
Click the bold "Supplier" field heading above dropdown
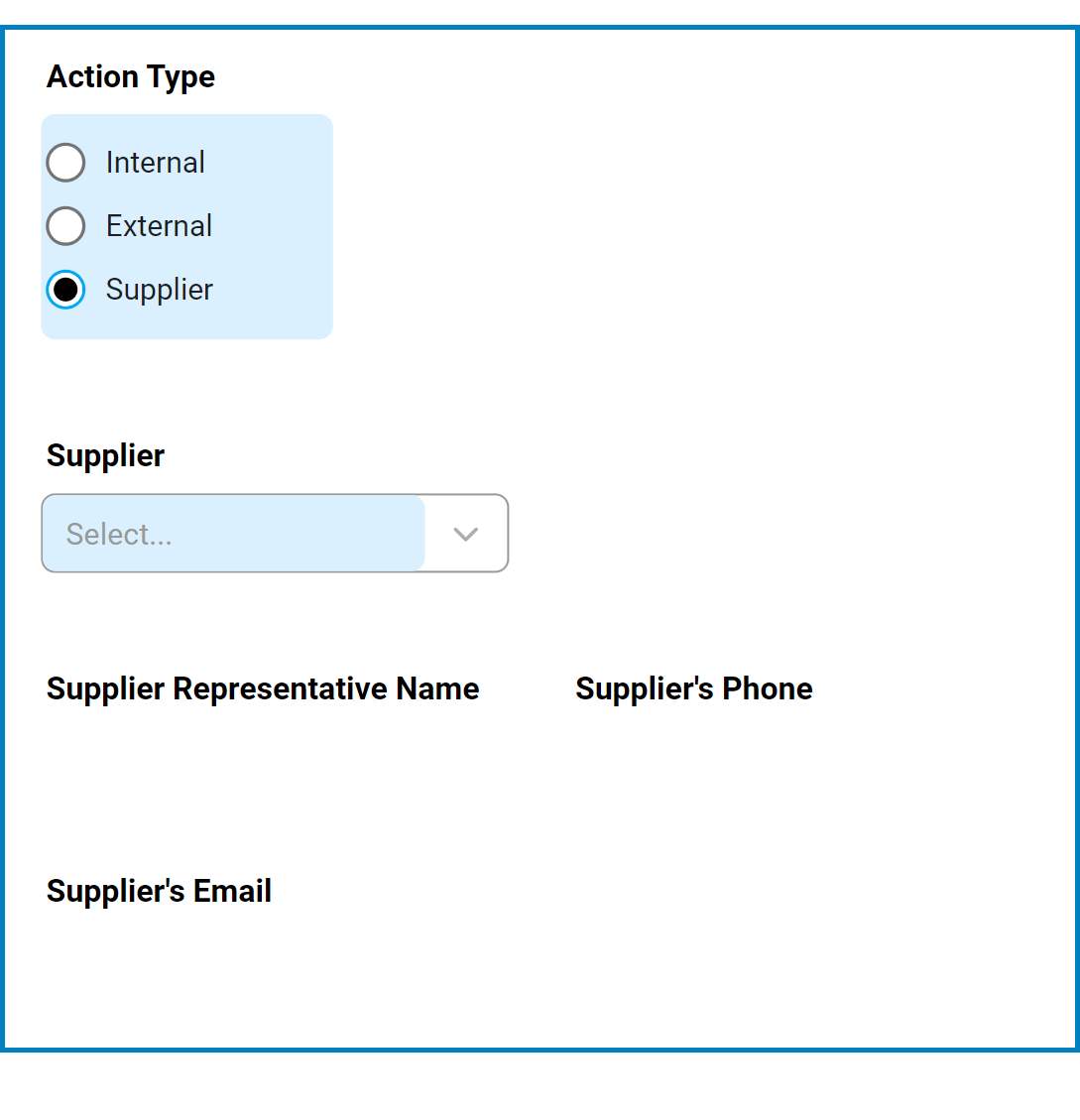105,455
